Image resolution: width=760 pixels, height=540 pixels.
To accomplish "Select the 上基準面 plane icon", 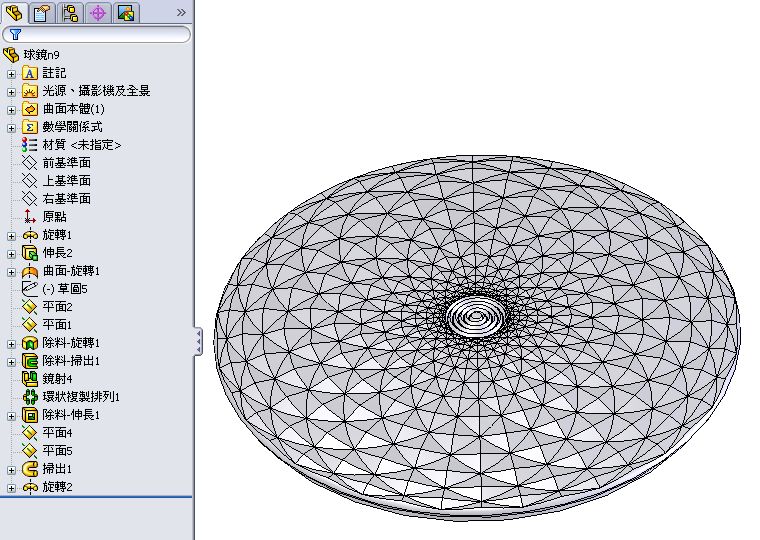I will tap(30, 181).
